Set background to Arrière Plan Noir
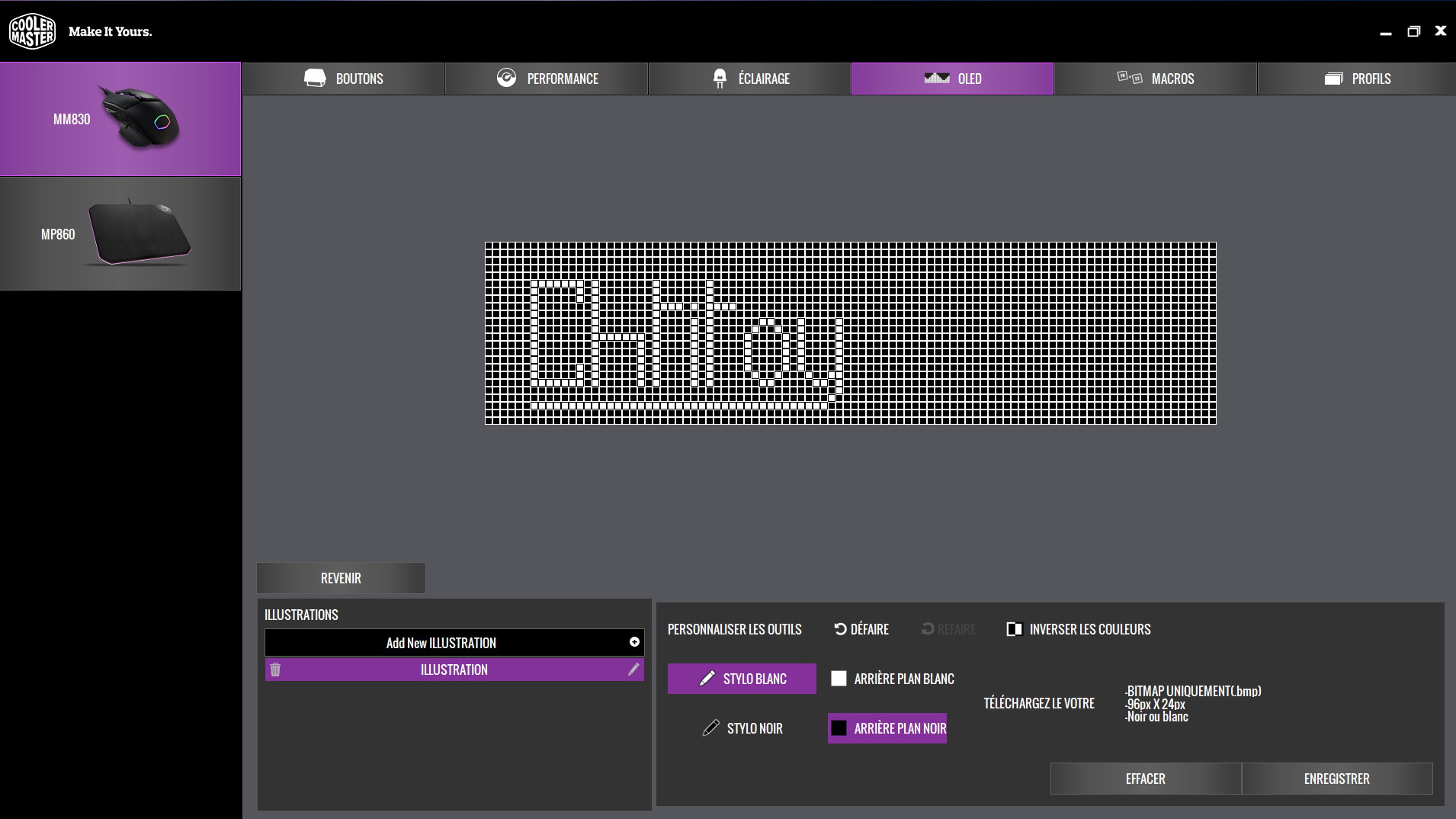 pyautogui.click(x=887, y=728)
